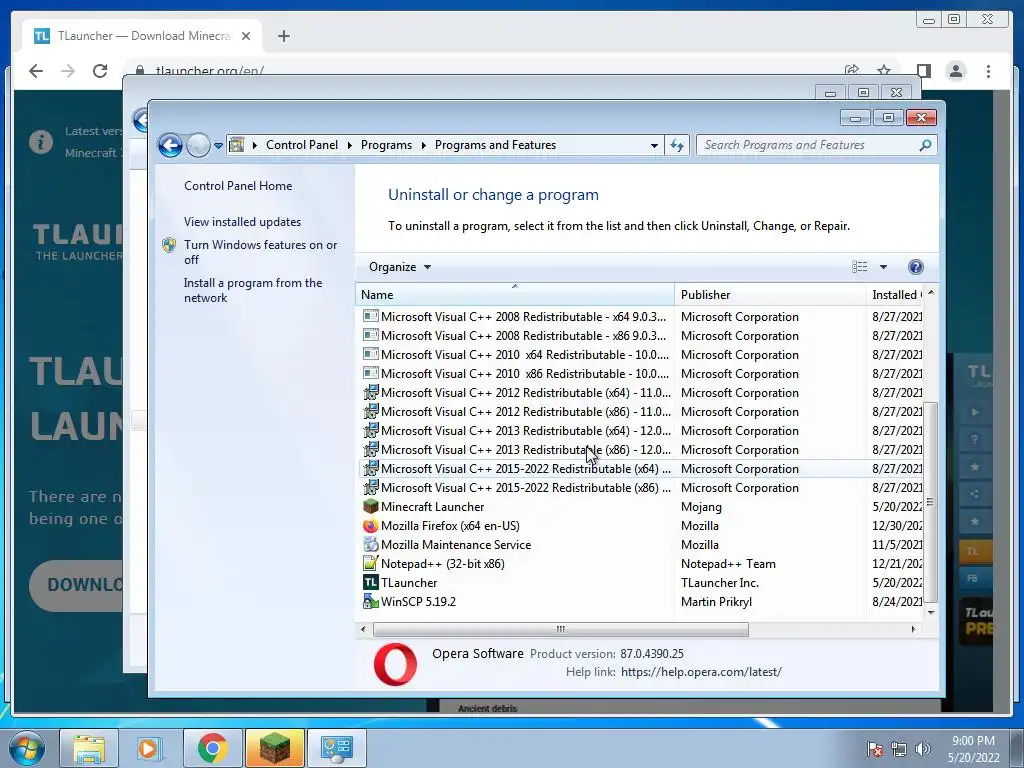The height and width of the screenshot is (768, 1024).
Task: Click Control Panel in the breadcrumb
Action: point(302,145)
